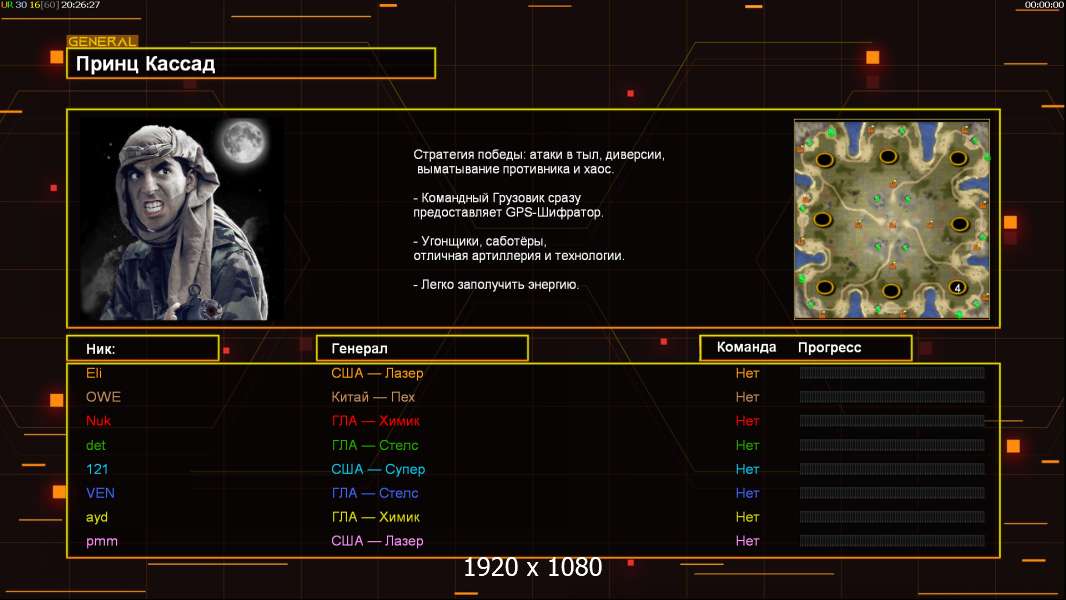The width and height of the screenshot is (1066, 600).
Task: Click the elapsed timer in top-right corner
Action: pos(1044,5)
